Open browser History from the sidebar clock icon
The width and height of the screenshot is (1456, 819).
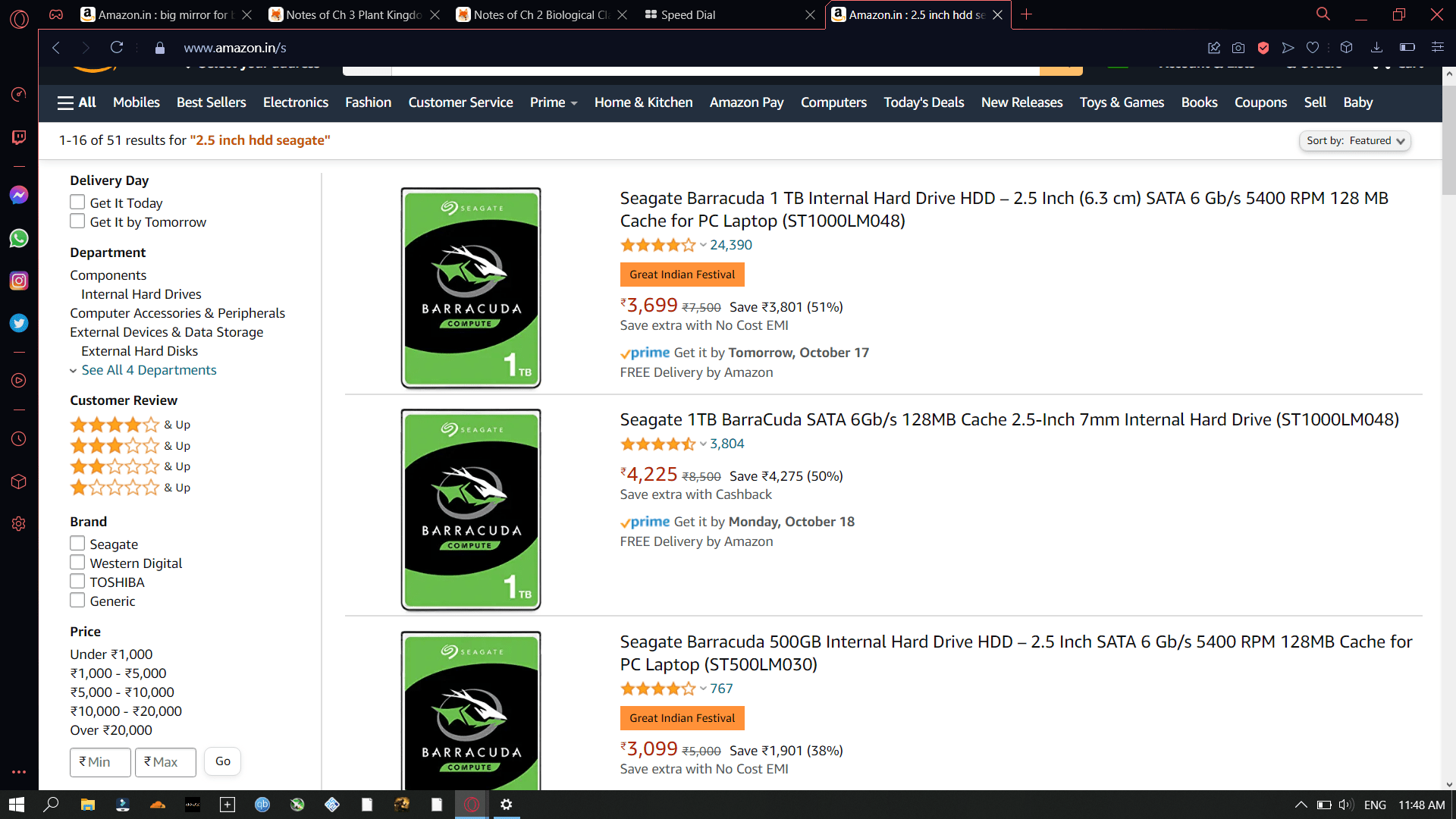point(19,438)
